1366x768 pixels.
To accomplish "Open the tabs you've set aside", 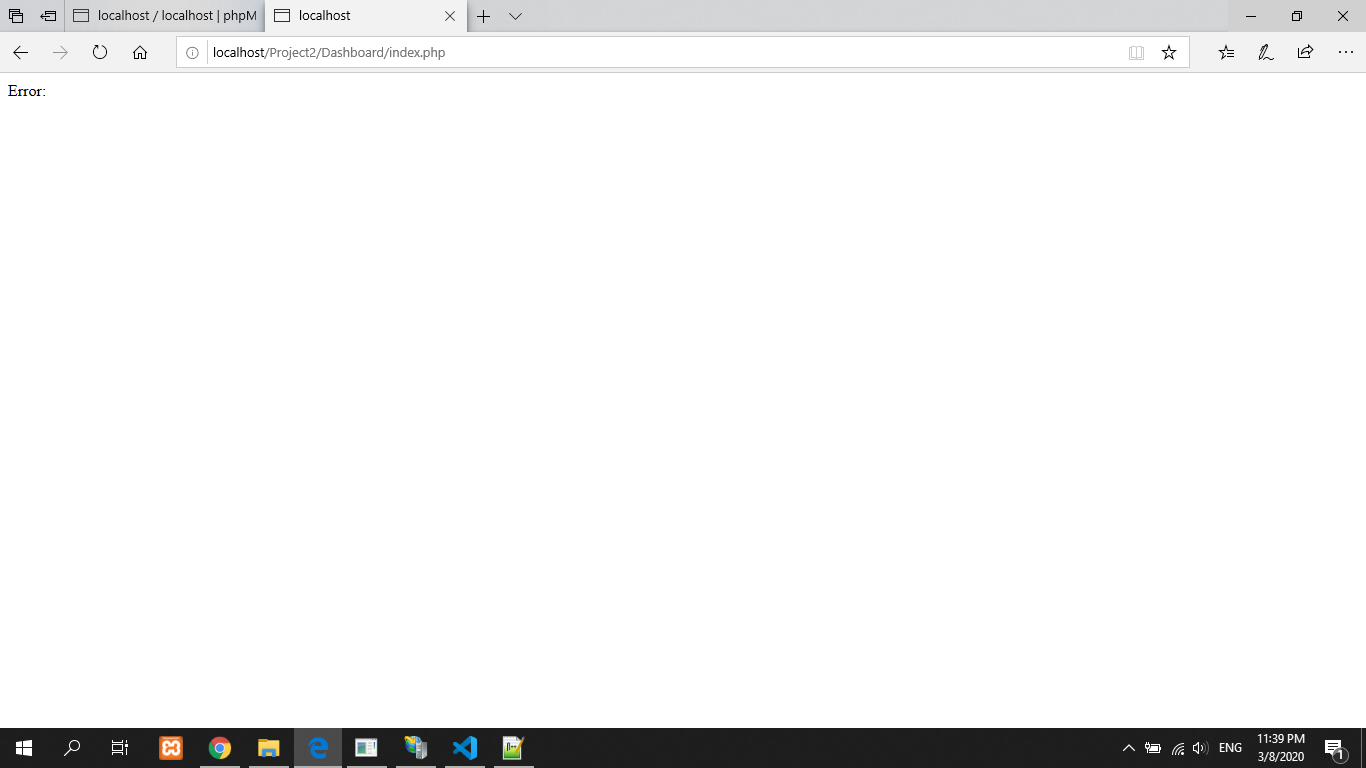I will point(16,16).
